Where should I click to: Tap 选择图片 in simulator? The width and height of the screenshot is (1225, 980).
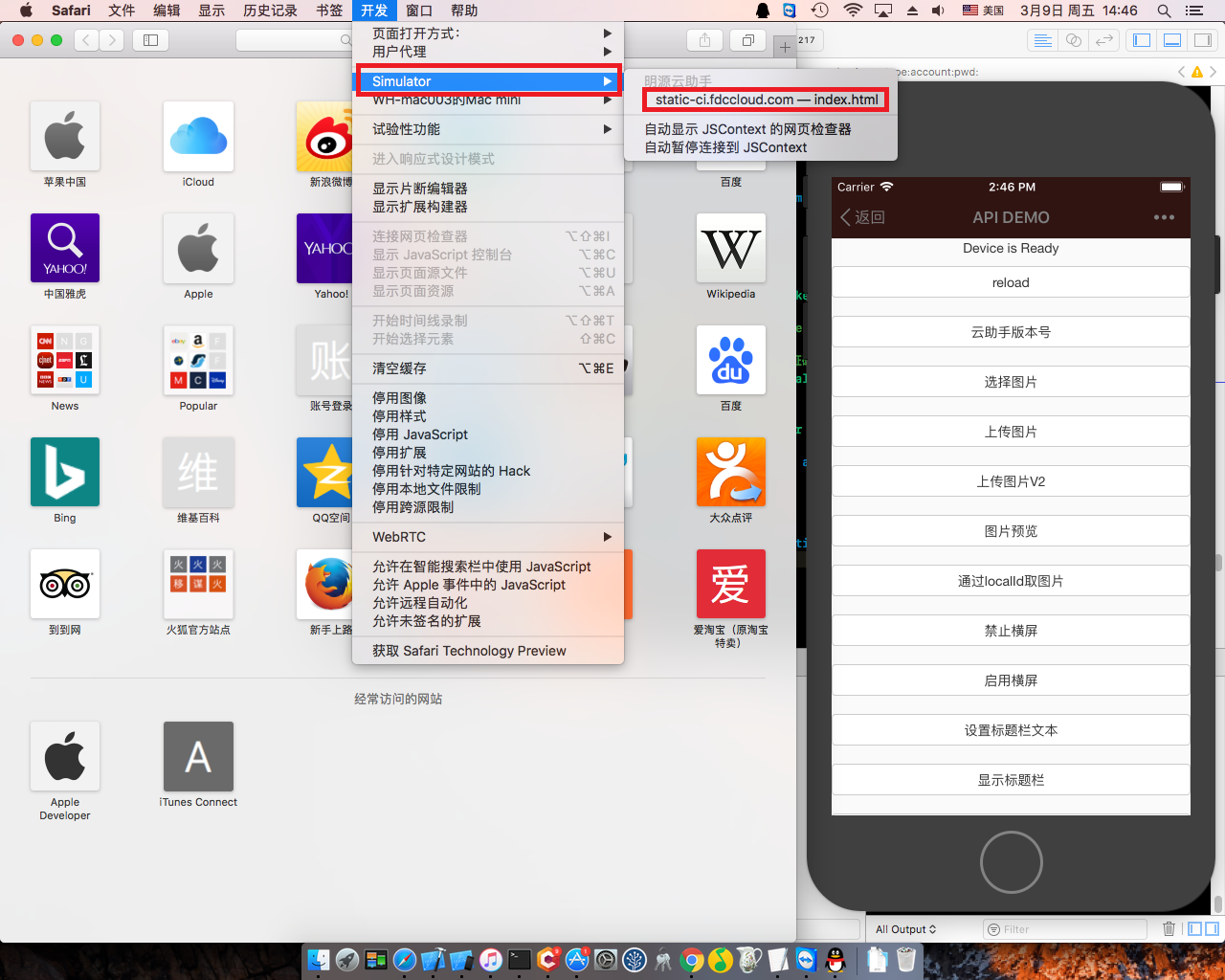coord(1011,382)
